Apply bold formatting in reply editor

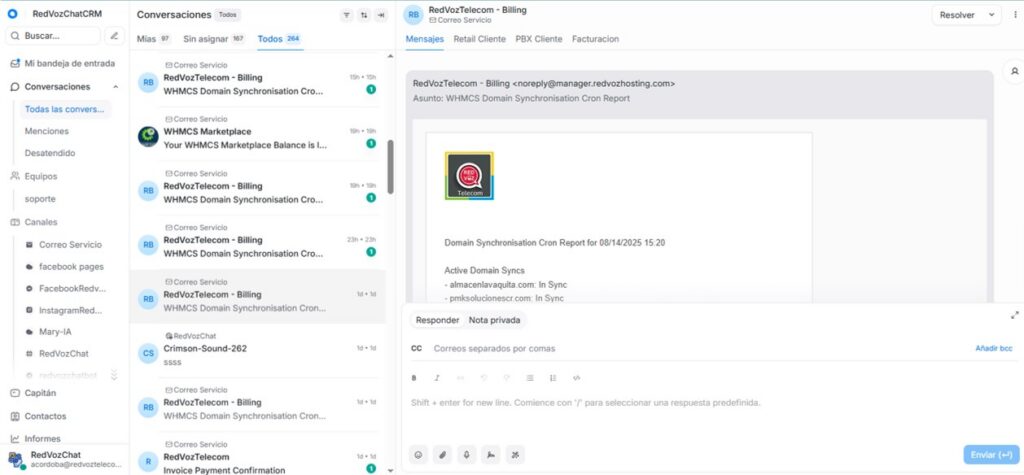click(x=414, y=378)
